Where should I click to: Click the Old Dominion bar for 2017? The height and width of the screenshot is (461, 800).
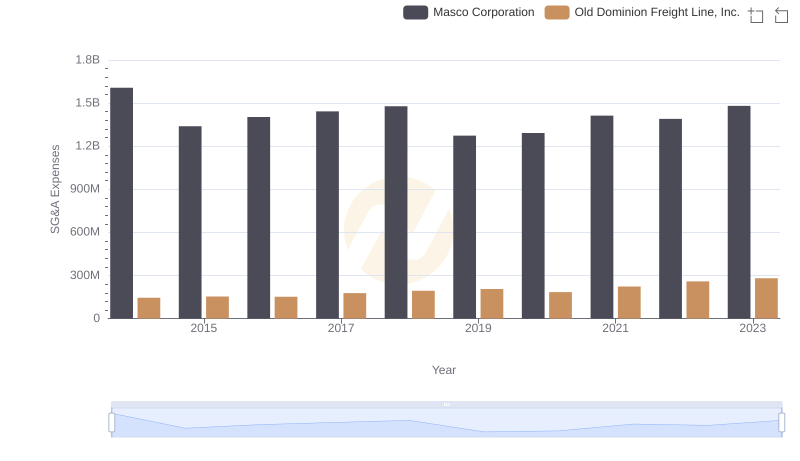355,305
